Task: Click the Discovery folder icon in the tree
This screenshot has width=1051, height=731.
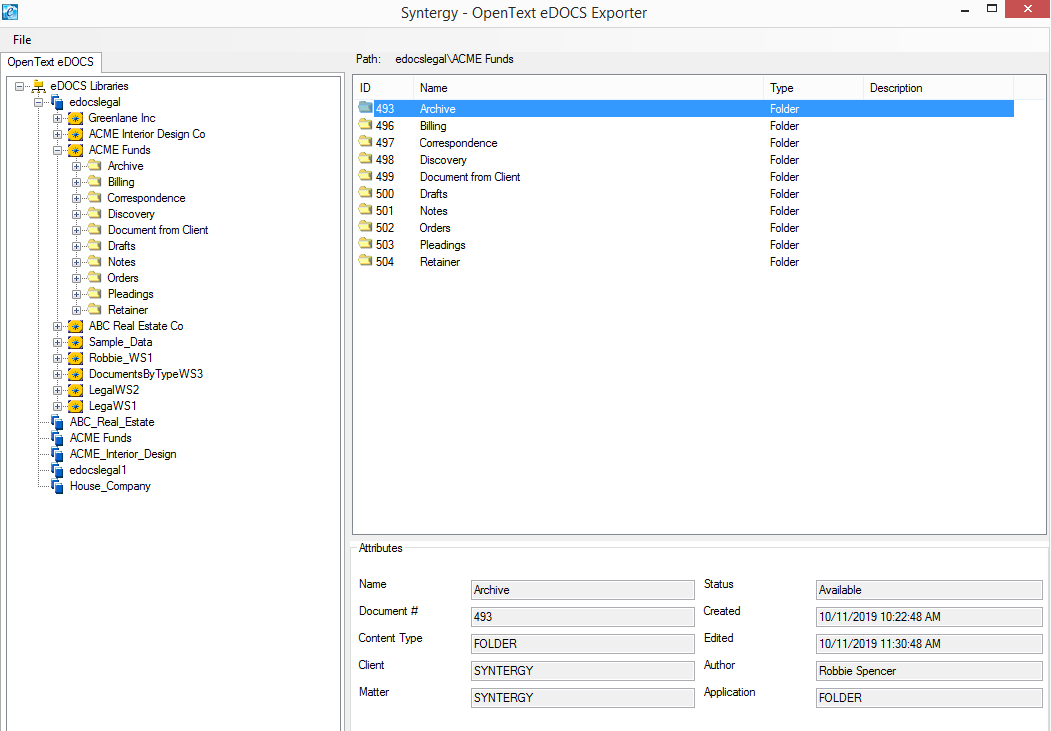Action: point(95,214)
